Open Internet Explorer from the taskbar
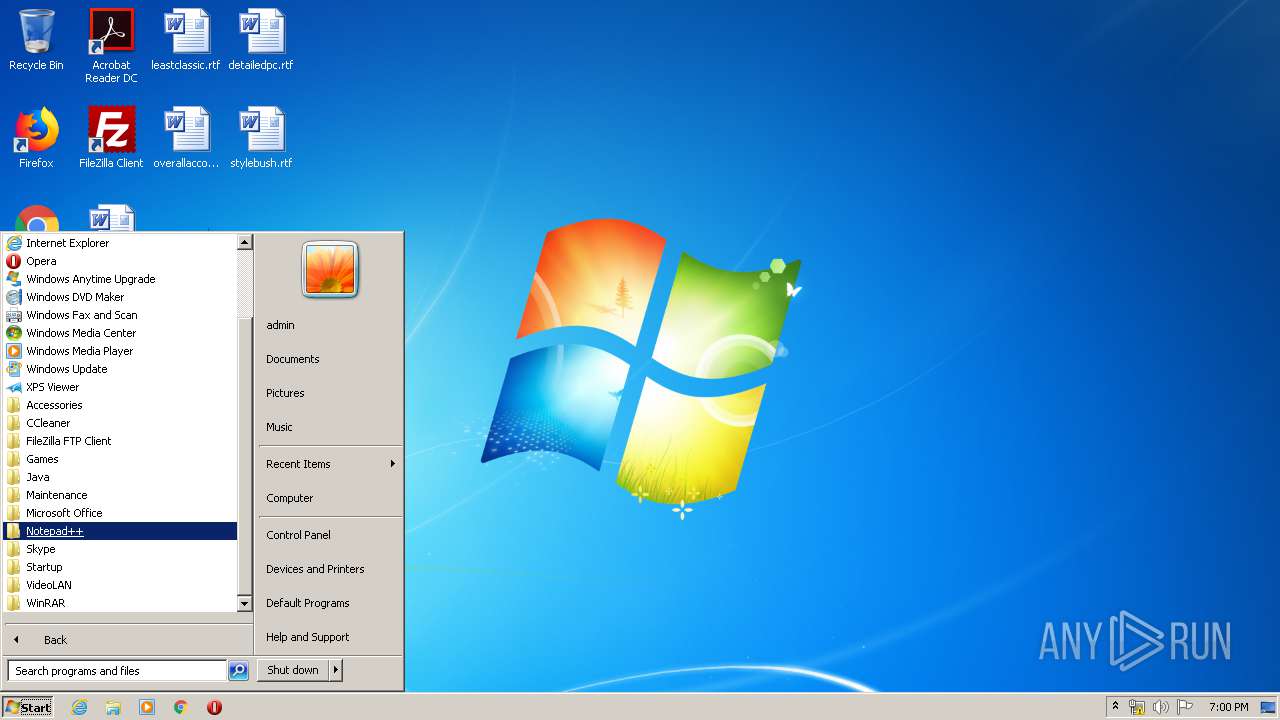 79,707
